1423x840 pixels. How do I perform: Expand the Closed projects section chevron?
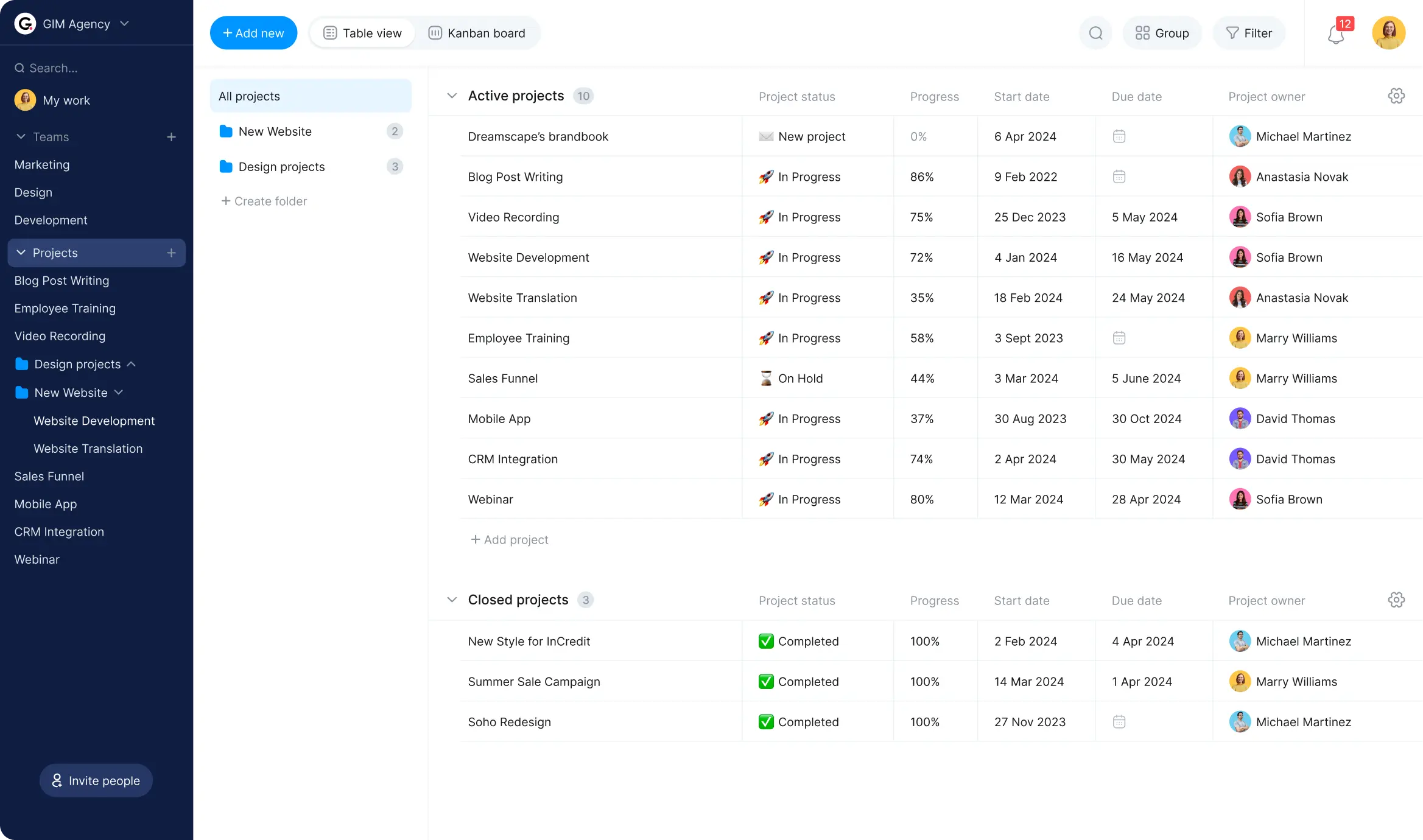pos(452,600)
